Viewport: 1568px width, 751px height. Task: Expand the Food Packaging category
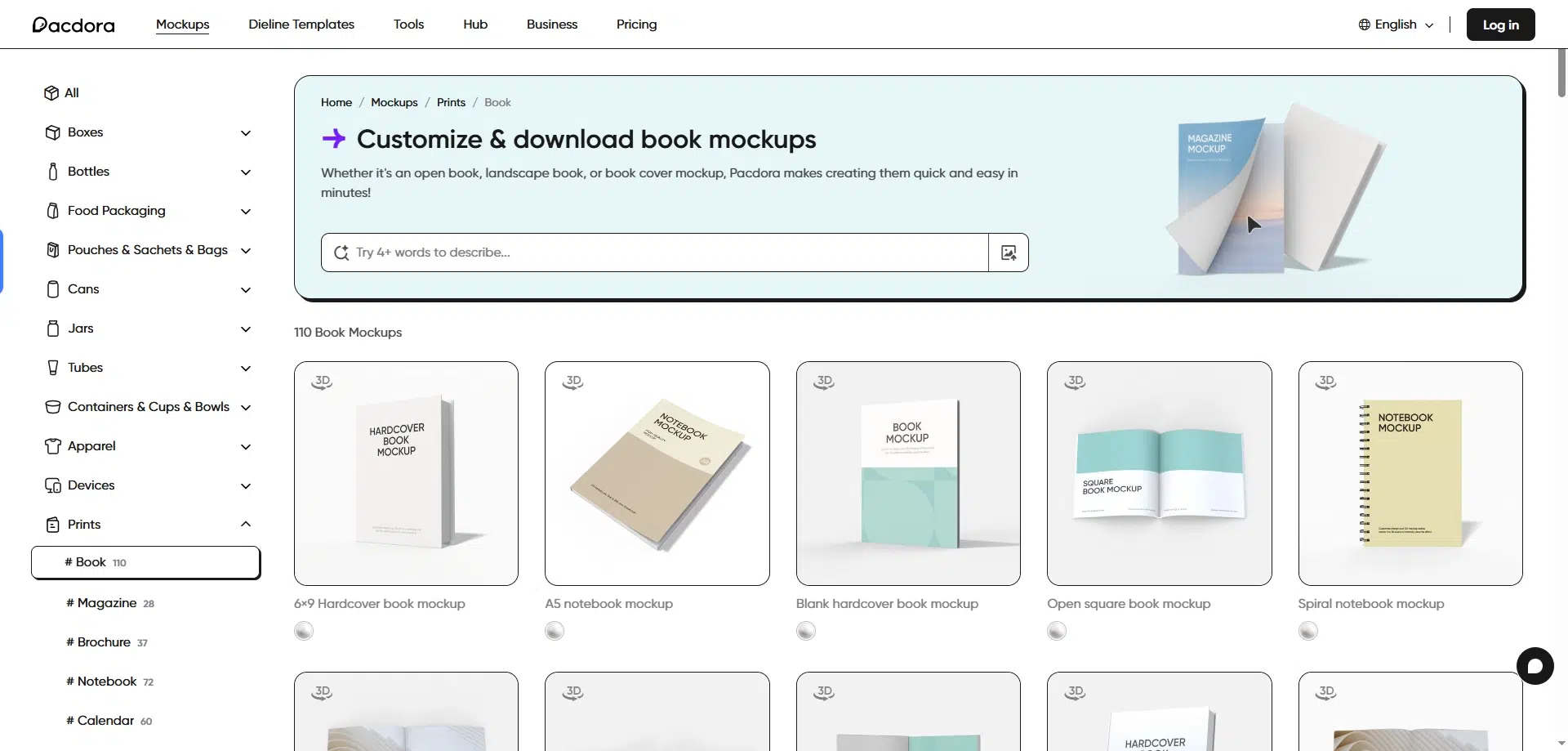(246, 212)
